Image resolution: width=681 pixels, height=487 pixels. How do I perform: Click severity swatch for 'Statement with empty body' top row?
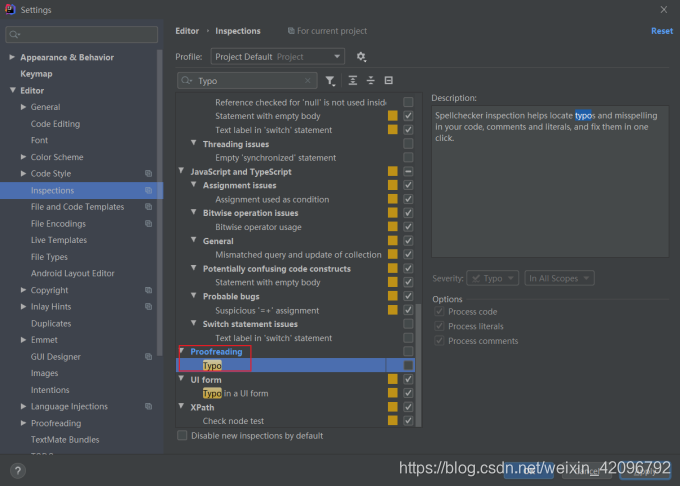tap(393, 116)
